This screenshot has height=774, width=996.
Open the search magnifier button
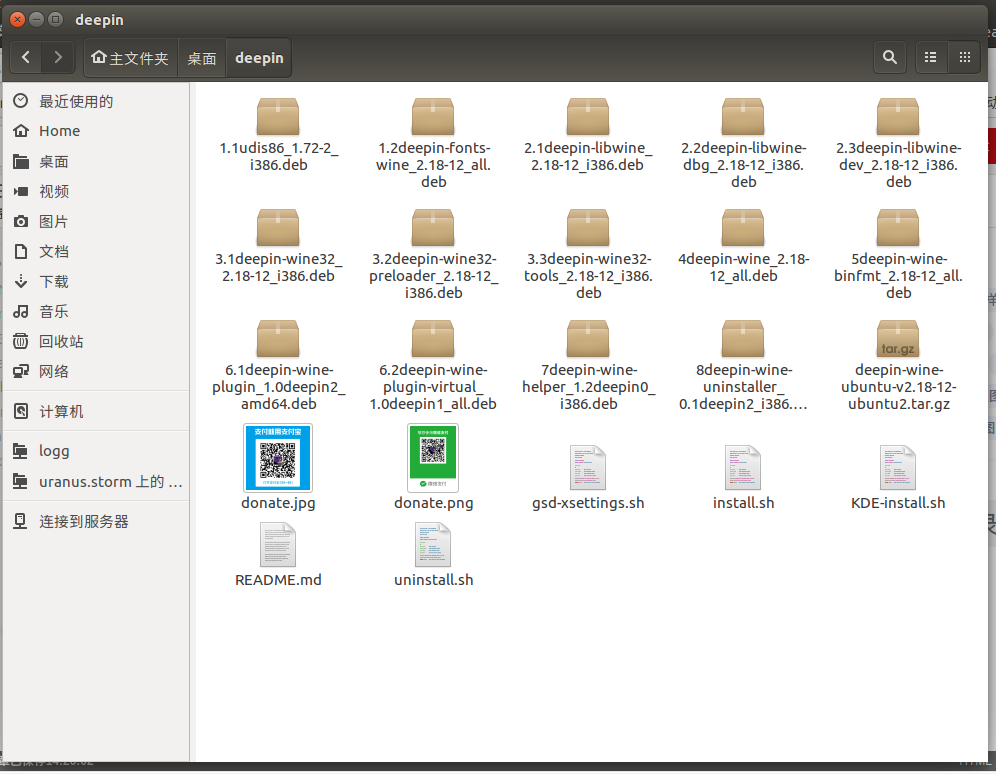pyautogui.click(x=889, y=58)
